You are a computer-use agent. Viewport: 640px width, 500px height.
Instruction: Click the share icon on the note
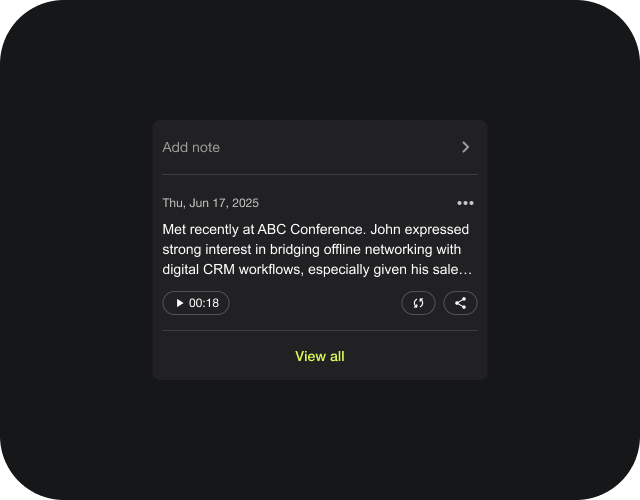pos(460,303)
